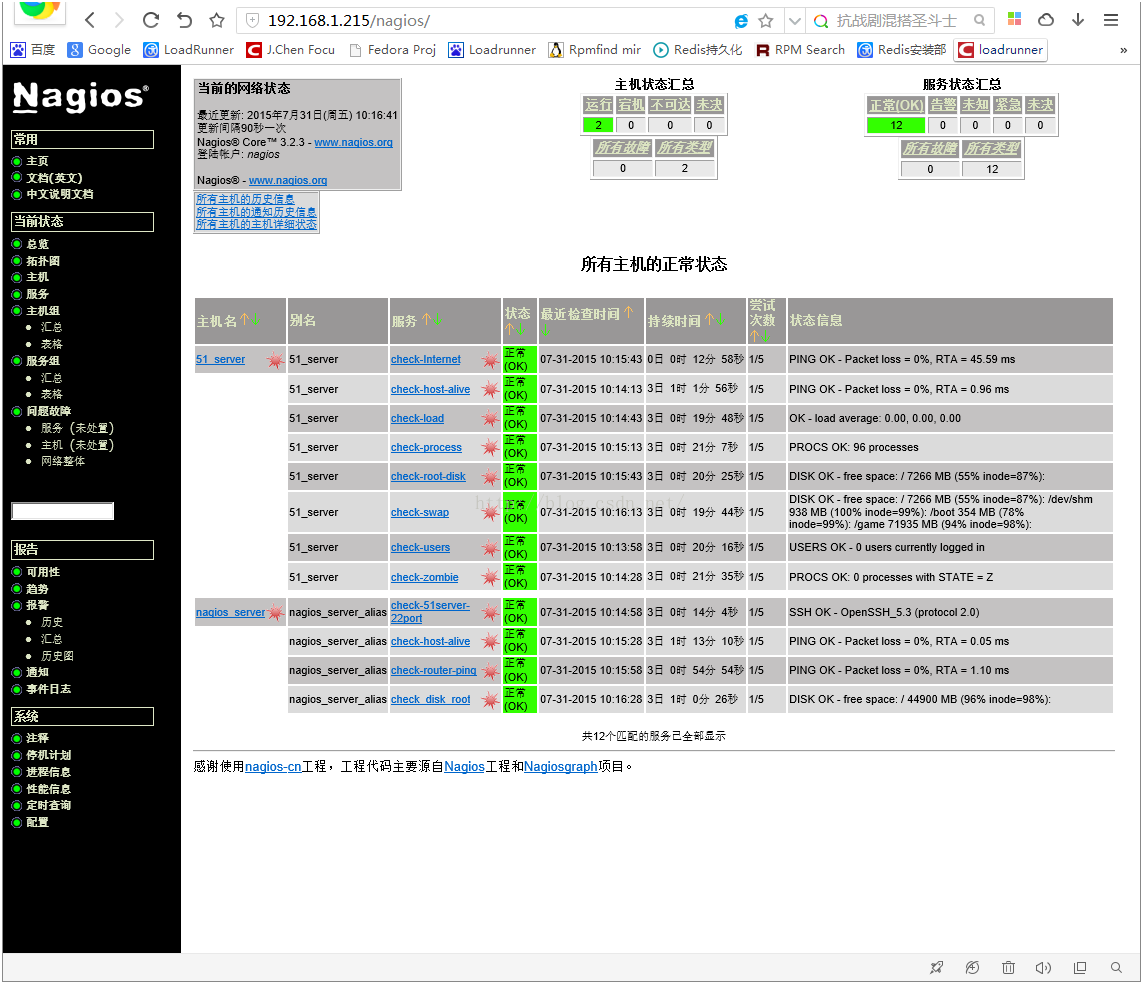Viewport: 1143px width, 984px height.
Task: Open the 可用性 report menu item
Action: [x=43, y=572]
